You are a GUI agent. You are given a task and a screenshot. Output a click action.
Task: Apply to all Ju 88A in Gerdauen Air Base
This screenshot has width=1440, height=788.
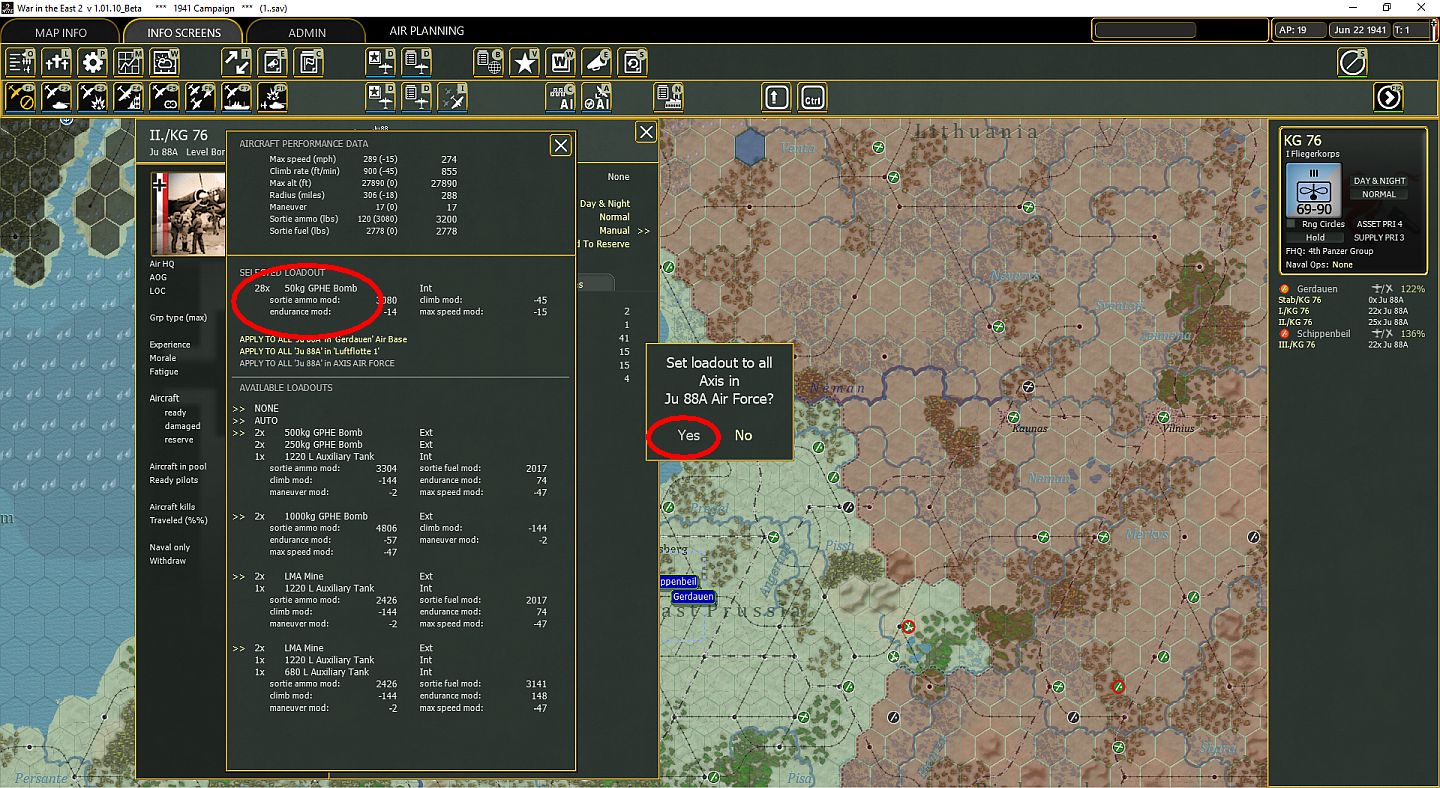(x=323, y=339)
